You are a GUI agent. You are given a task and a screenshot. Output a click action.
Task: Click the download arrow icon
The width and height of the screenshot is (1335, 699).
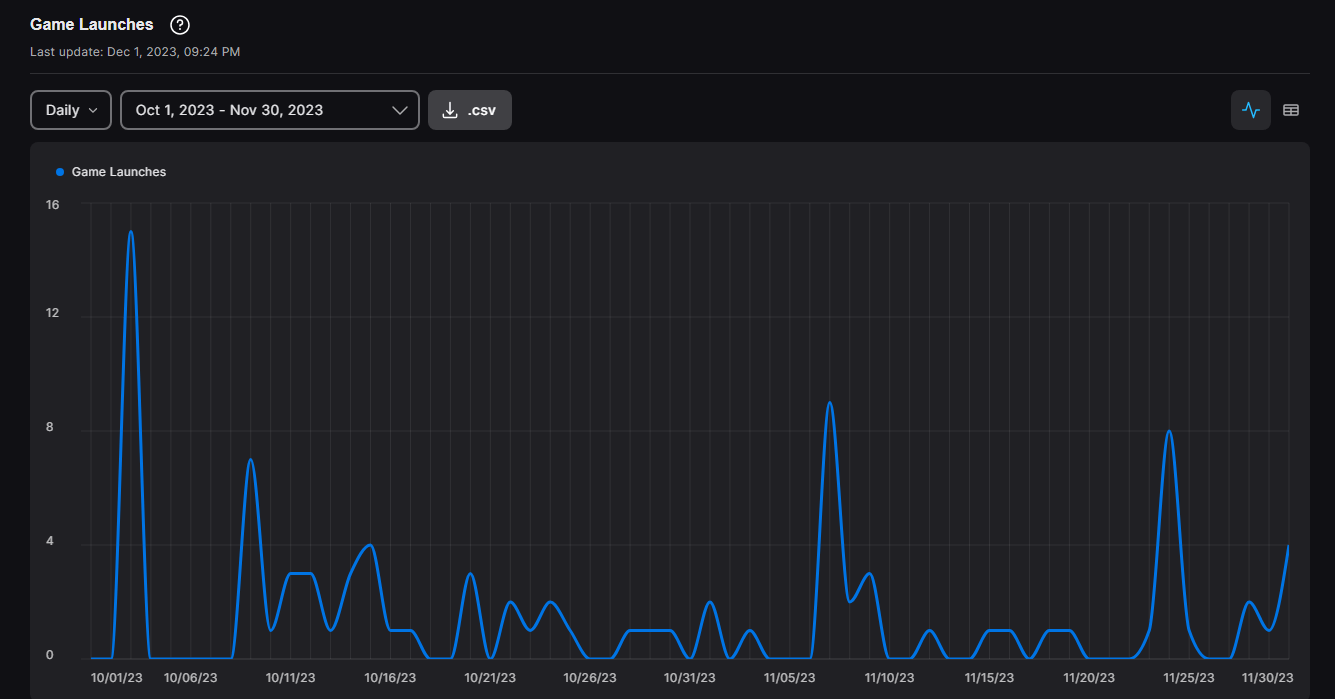tap(450, 110)
